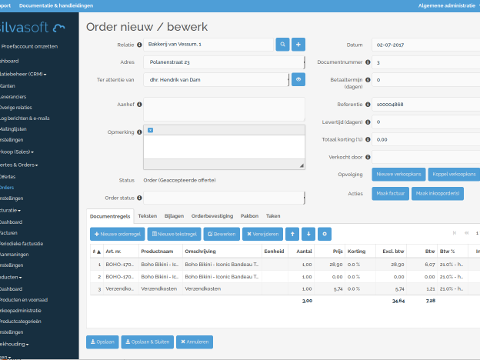Click the info icon next to Order status
Screen dimensions: 480x360
click(139, 198)
